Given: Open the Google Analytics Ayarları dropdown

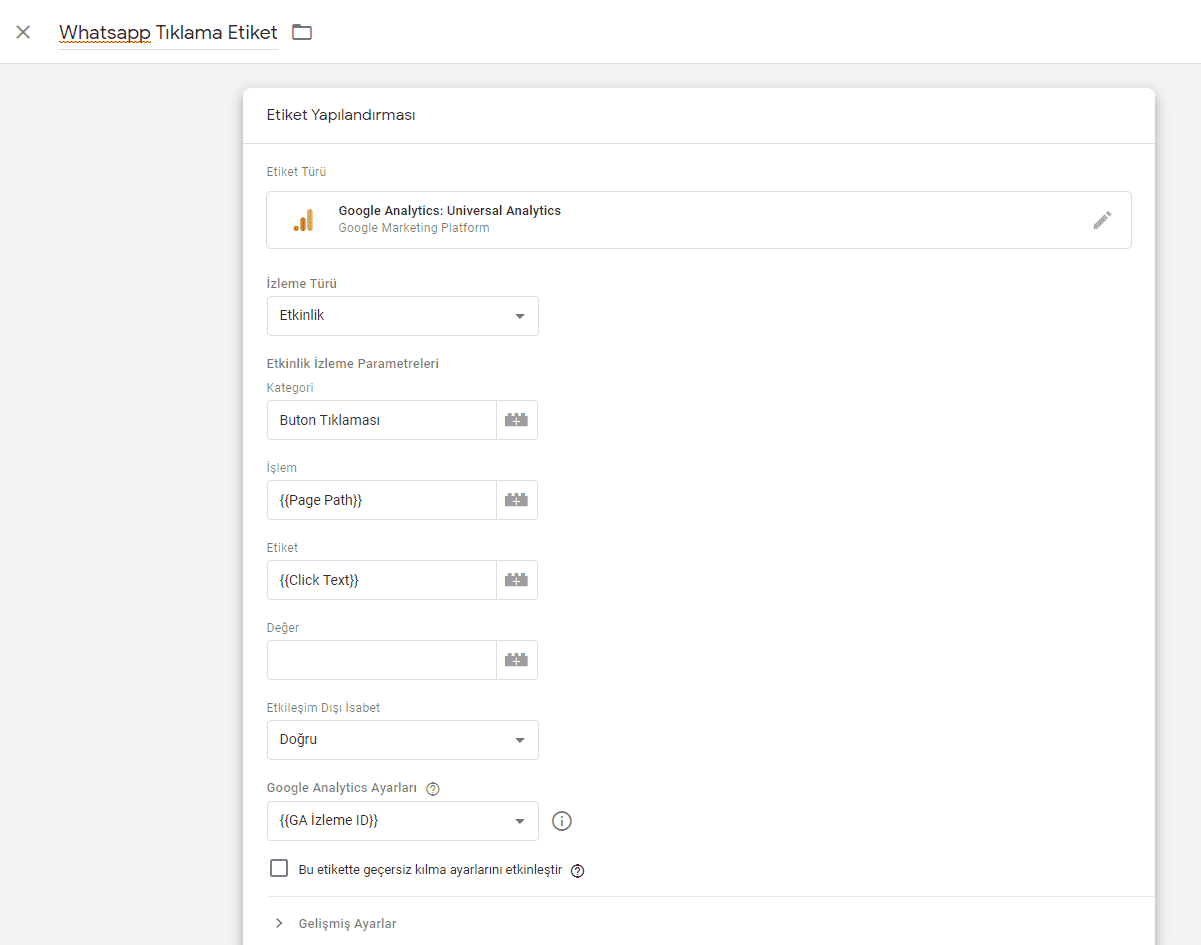Looking at the screenshot, I should click(403, 821).
